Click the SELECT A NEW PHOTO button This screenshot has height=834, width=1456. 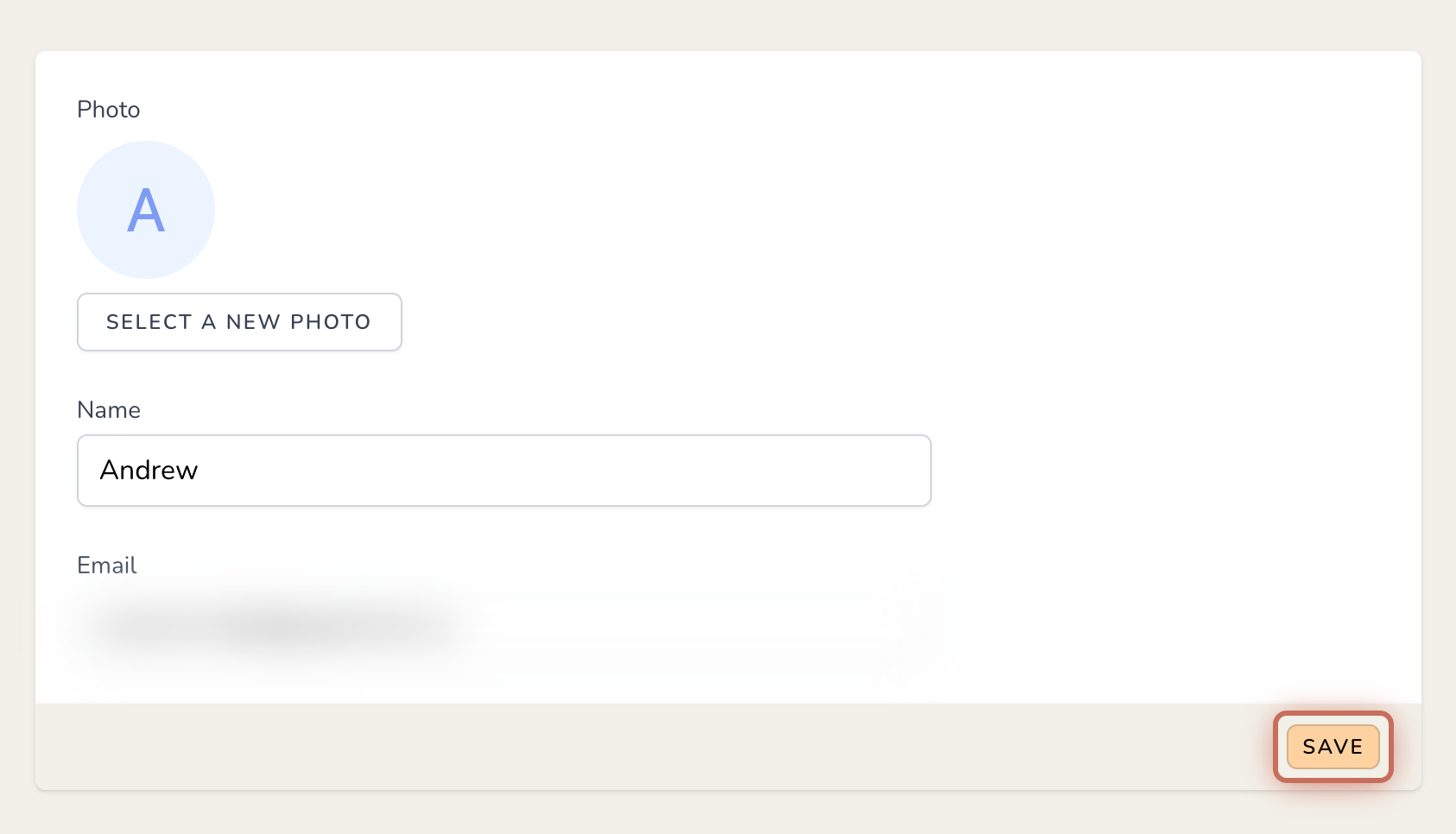point(239,322)
